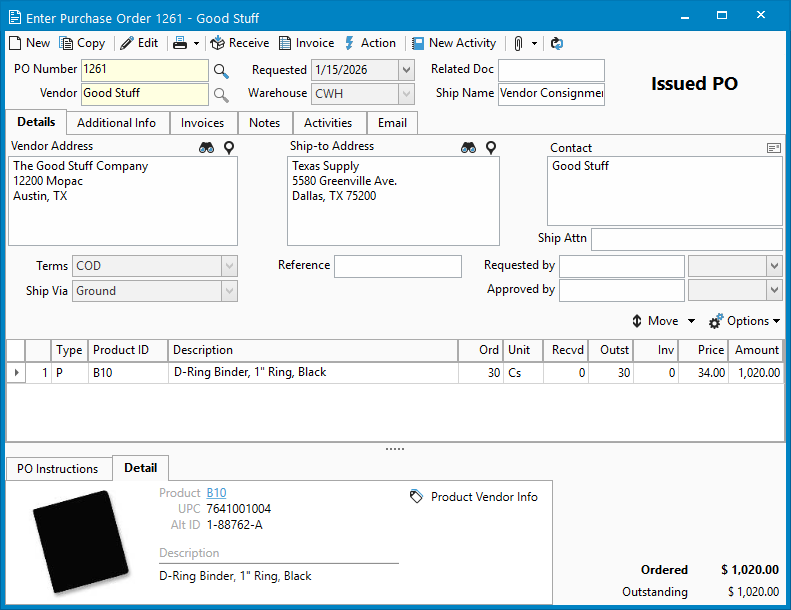Click the Product Vendor Info button
791x610 pixels.
click(x=474, y=497)
